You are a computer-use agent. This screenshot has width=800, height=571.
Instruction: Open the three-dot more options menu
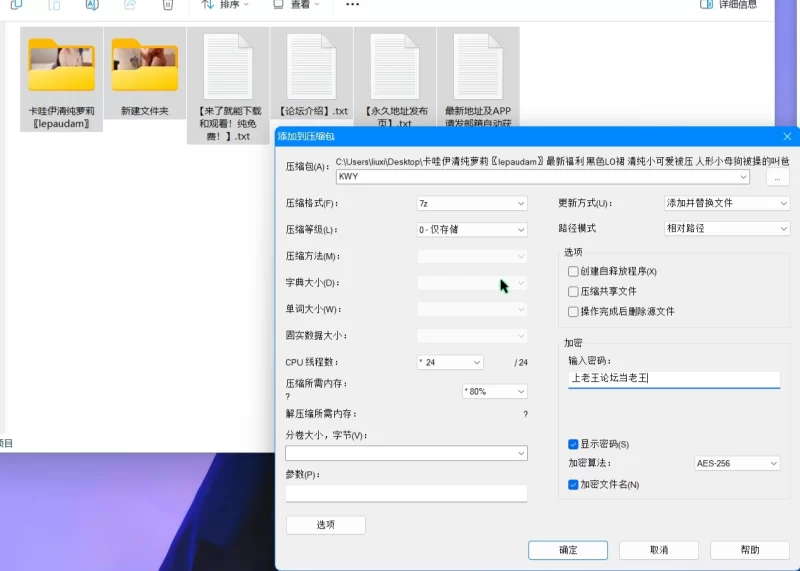(352, 5)
